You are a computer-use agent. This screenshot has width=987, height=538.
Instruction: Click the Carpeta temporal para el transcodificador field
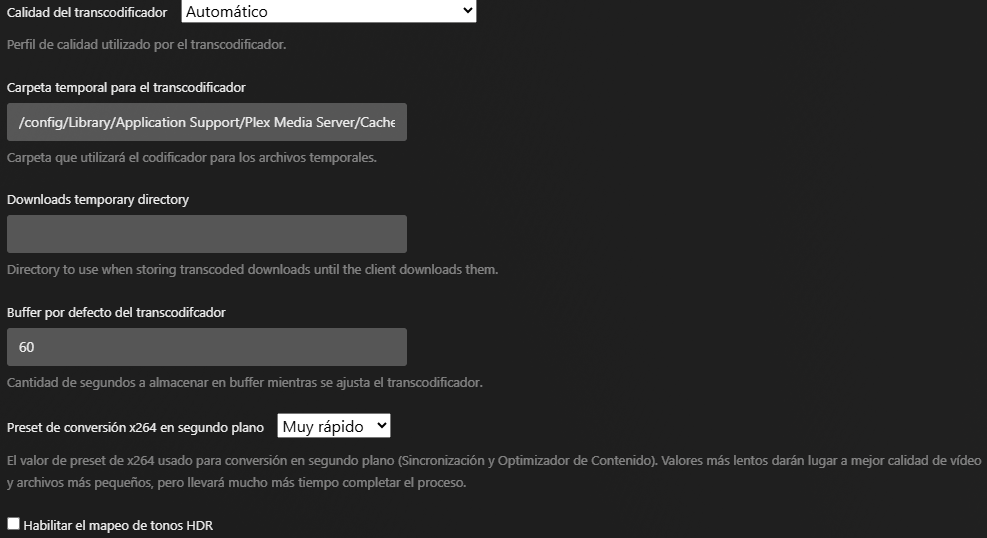coord(206,122)
